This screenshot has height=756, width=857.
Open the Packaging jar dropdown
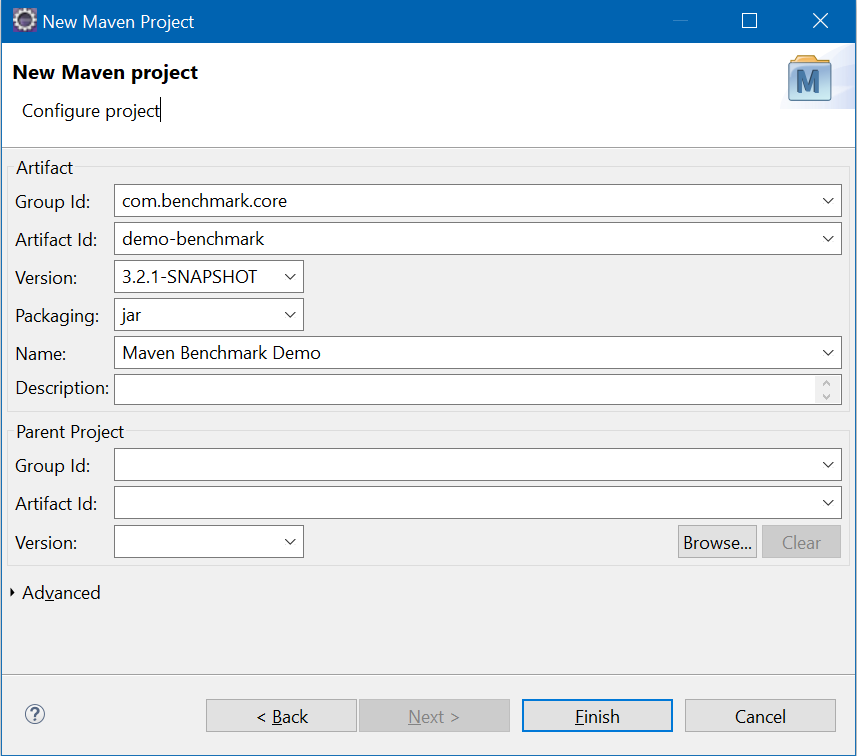coord(290,315)
